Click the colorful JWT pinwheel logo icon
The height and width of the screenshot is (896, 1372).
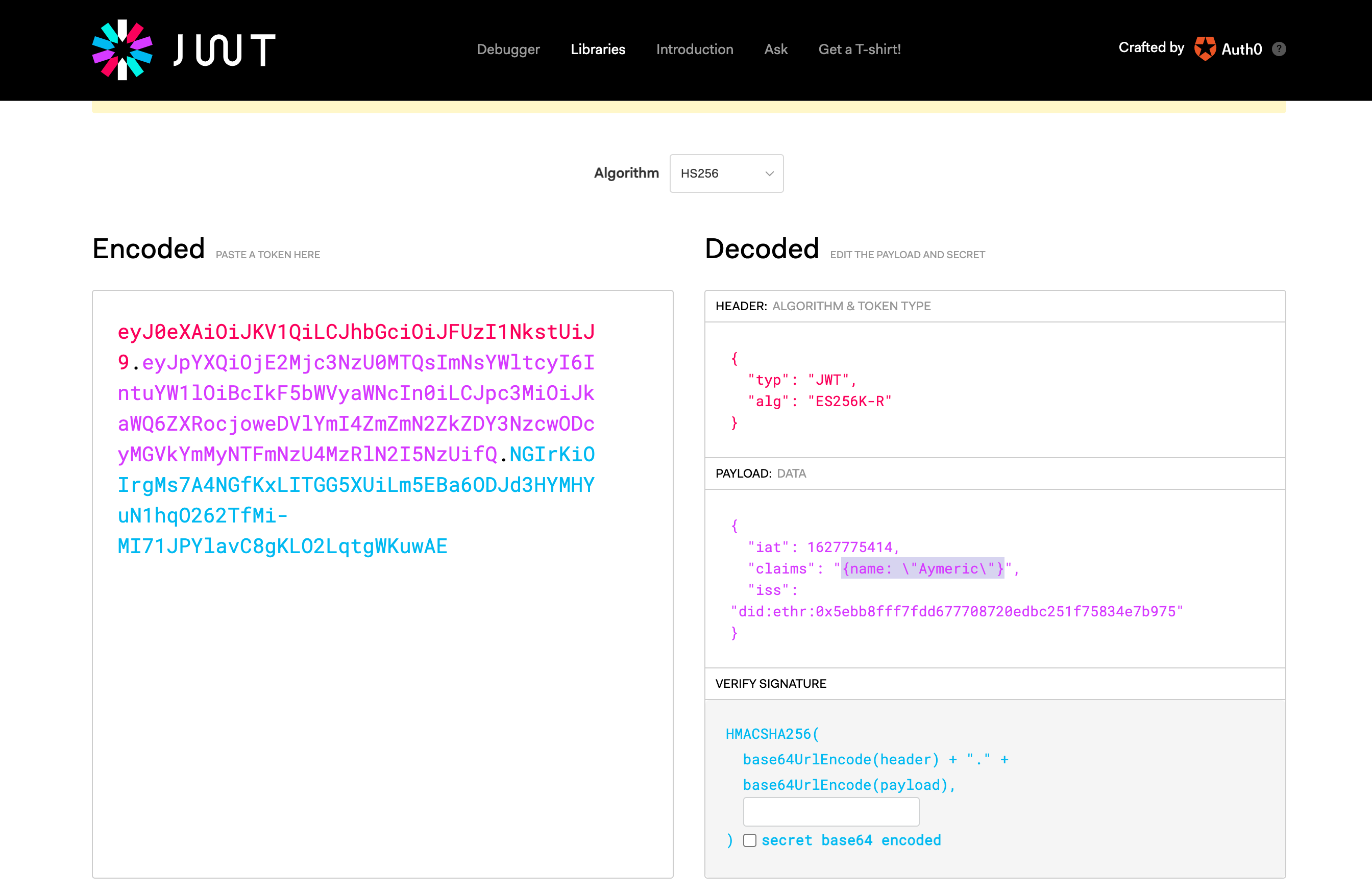click(x=122, y=49)
